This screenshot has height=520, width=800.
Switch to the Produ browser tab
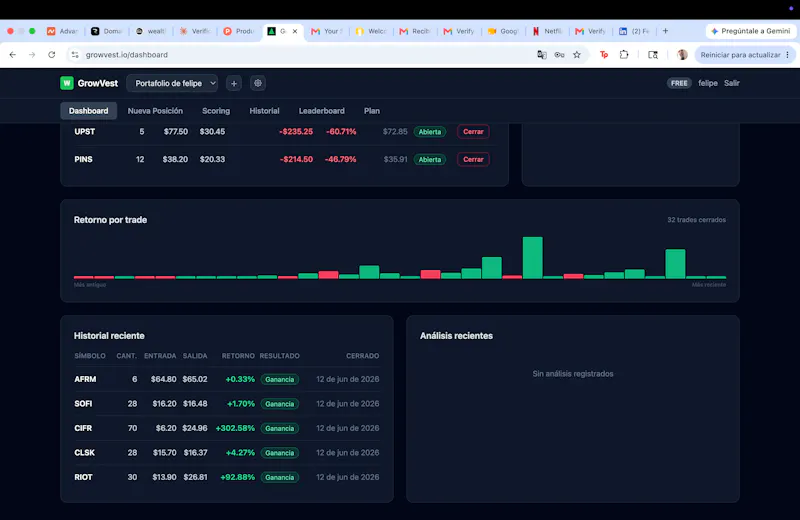[x=239, y=31]
